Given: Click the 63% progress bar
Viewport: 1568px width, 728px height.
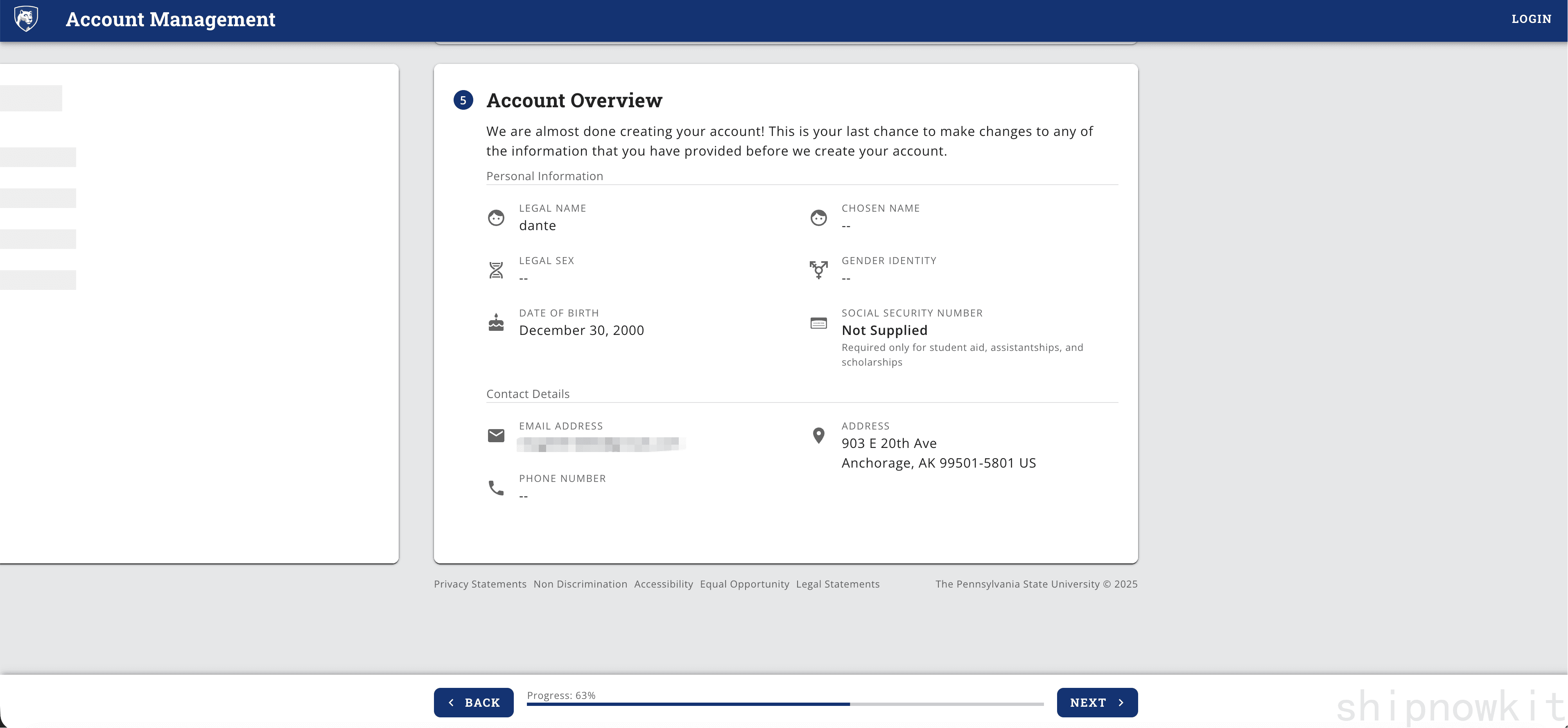Looking at the screenshot, I should point(785,704).
